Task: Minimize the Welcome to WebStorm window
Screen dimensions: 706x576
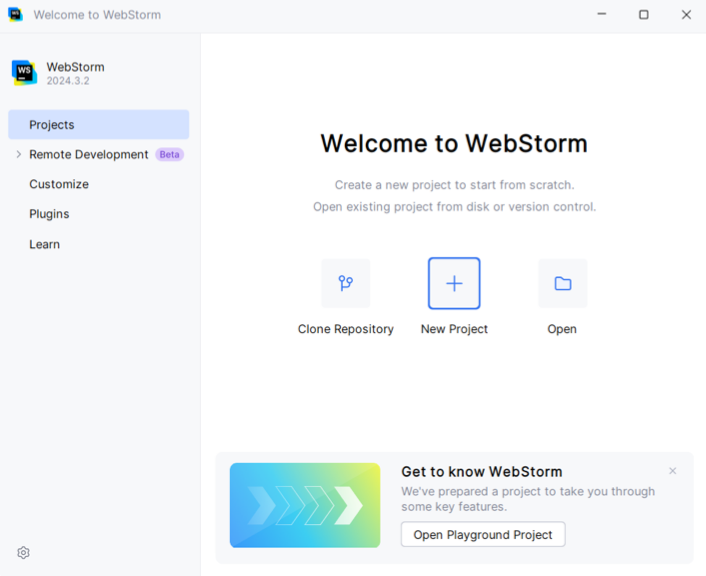Action: (602, 14)
